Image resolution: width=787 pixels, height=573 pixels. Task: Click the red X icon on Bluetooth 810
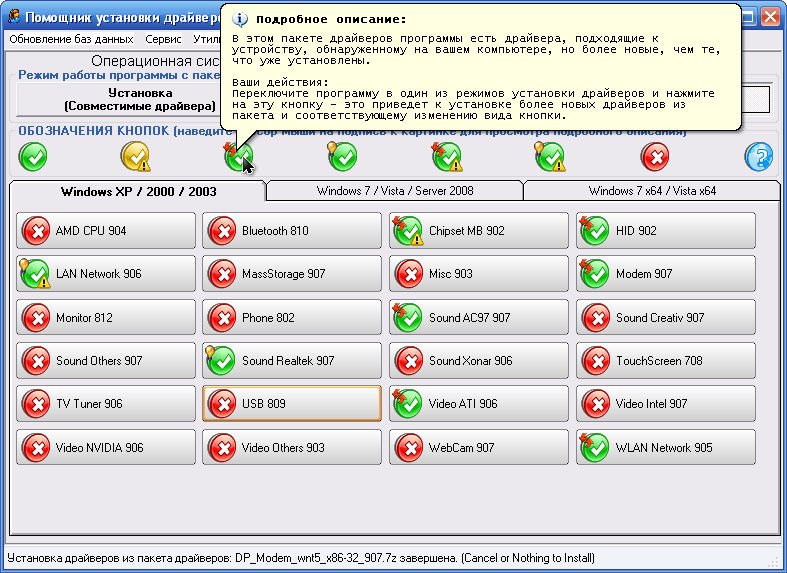(x=222, y=231)
